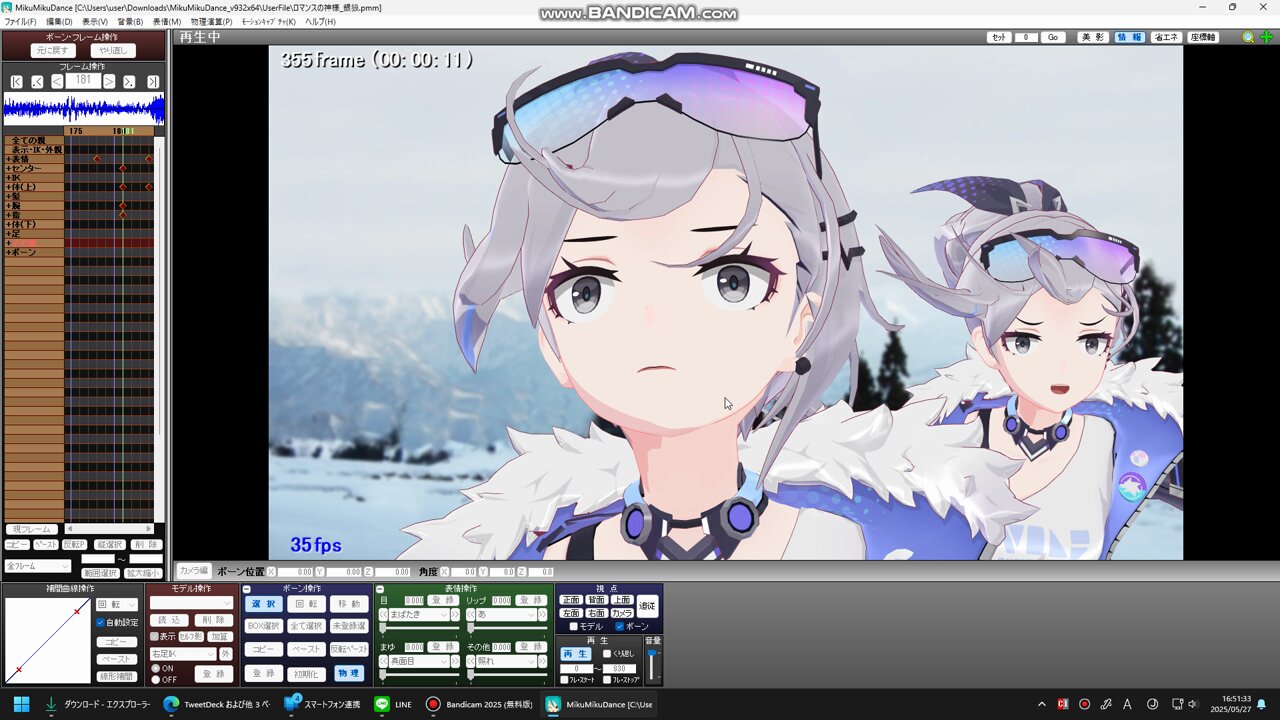This screenshot has height=720, width=1280.
Task: Step back one frame arrow
Action: [x=57, y=81]
